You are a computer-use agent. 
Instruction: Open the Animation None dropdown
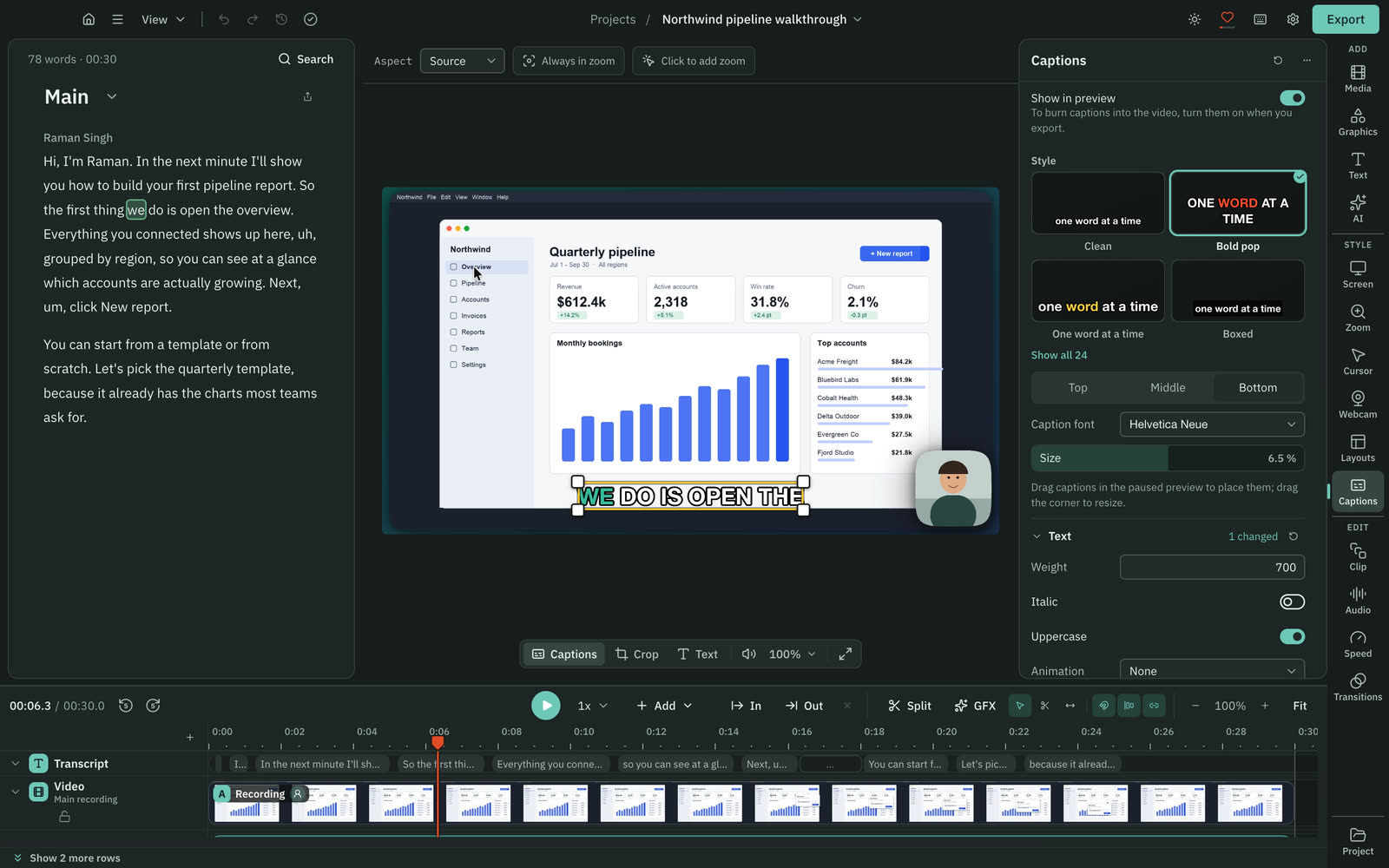pos(1212,671)
